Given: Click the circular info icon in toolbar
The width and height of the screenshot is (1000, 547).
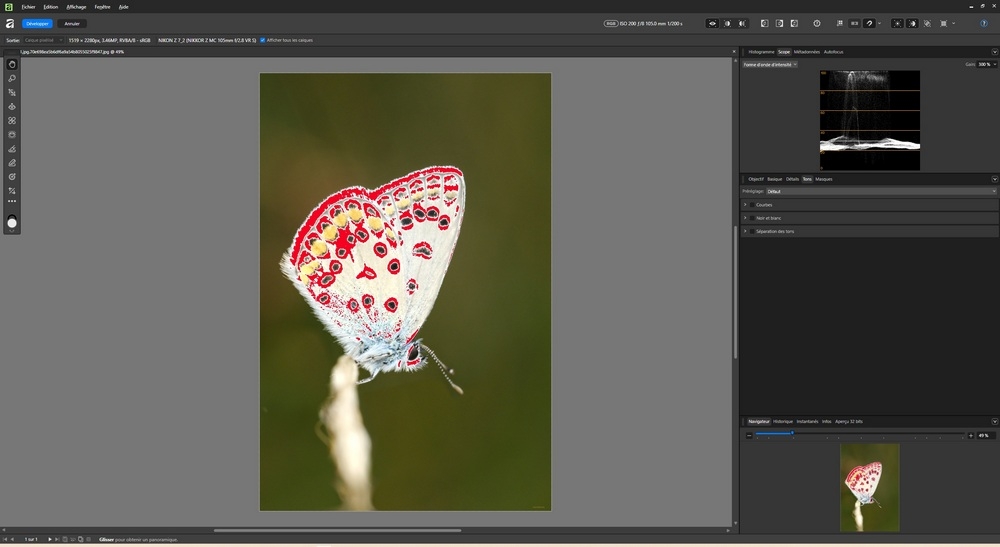Looking at the screenshot, I should [x=817, y=24].
